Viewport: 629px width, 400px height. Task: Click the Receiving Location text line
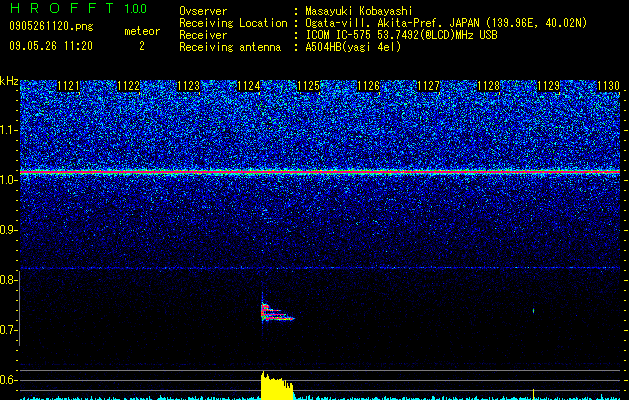point(383,23)
